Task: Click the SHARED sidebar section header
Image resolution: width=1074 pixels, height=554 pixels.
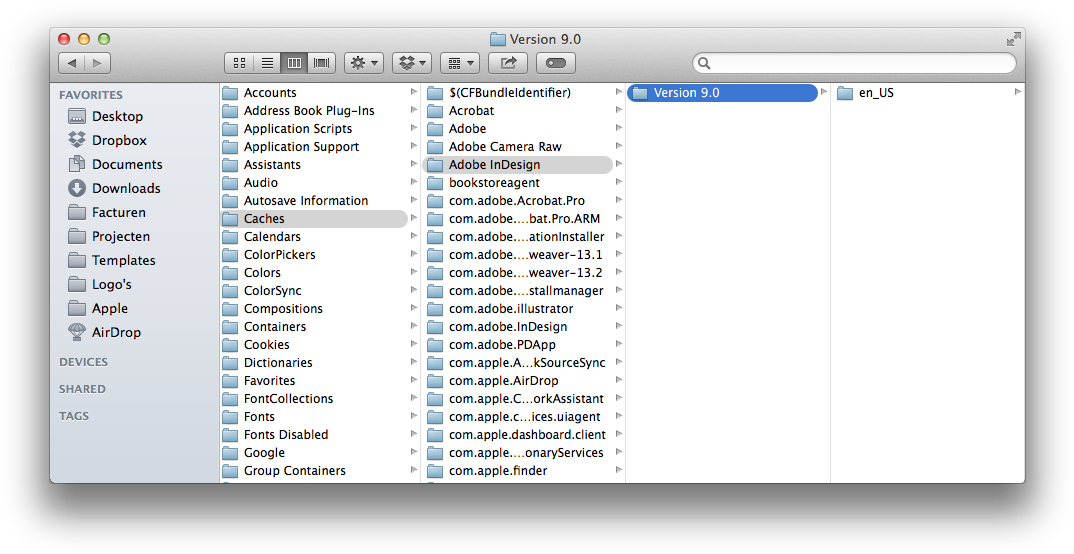Action: 82,389
